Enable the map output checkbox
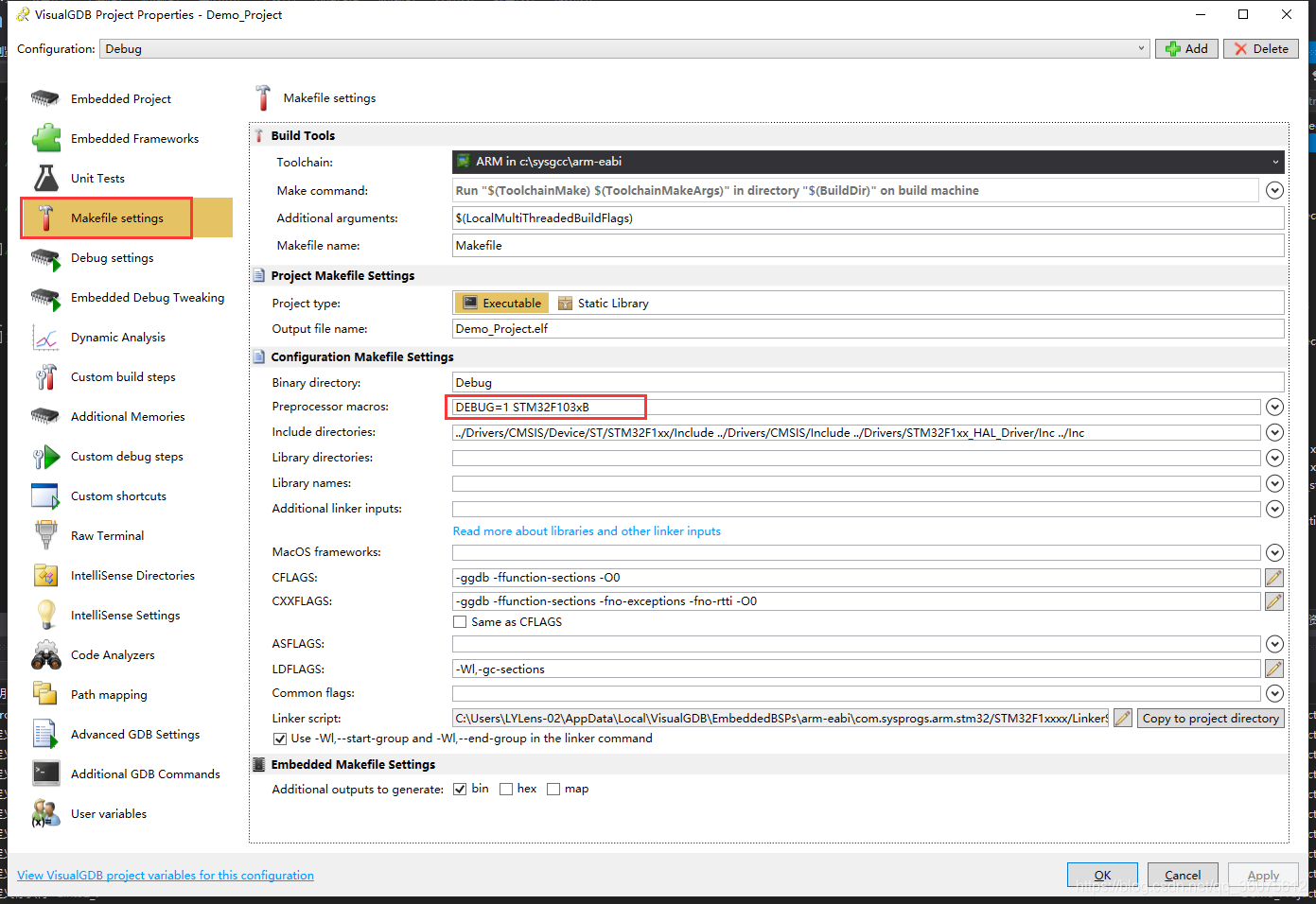This screenshot has width=1316, height=904. [x=553, y=789]
